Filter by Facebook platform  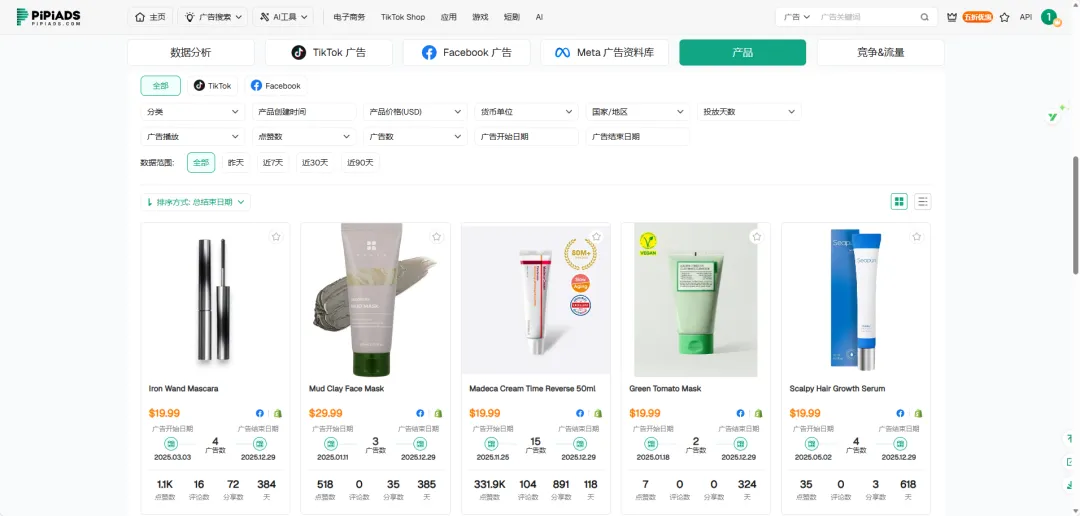pyautogui.click(x=276, y=86)
